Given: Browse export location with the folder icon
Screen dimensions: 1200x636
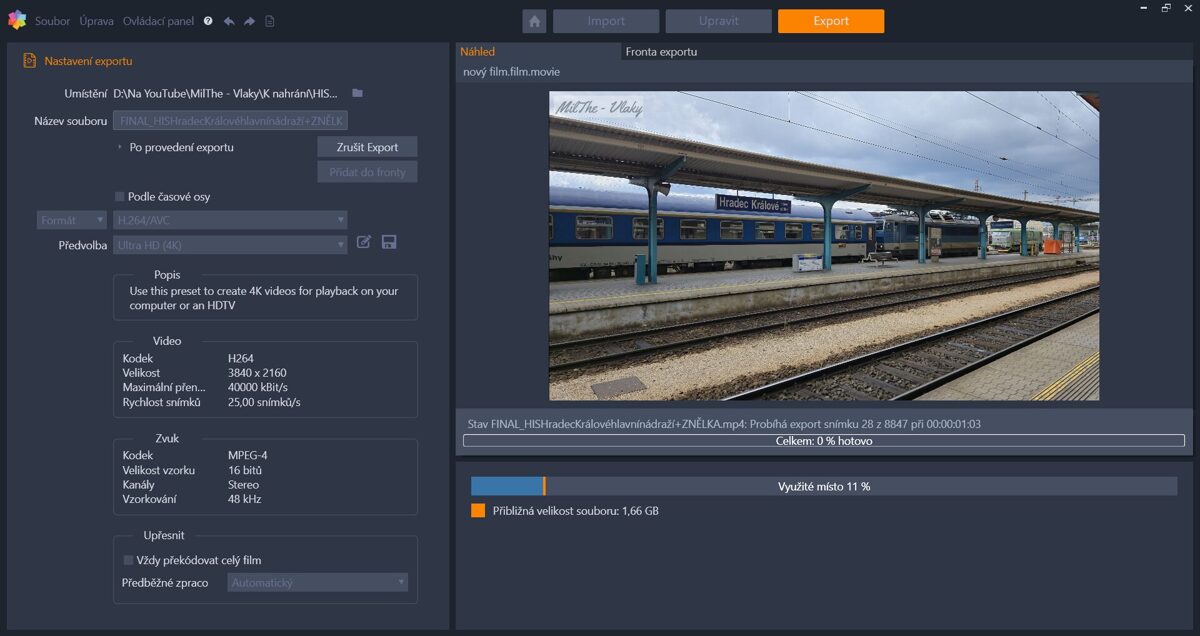Looking at the screenshot, I should click(x=357, y=91).
